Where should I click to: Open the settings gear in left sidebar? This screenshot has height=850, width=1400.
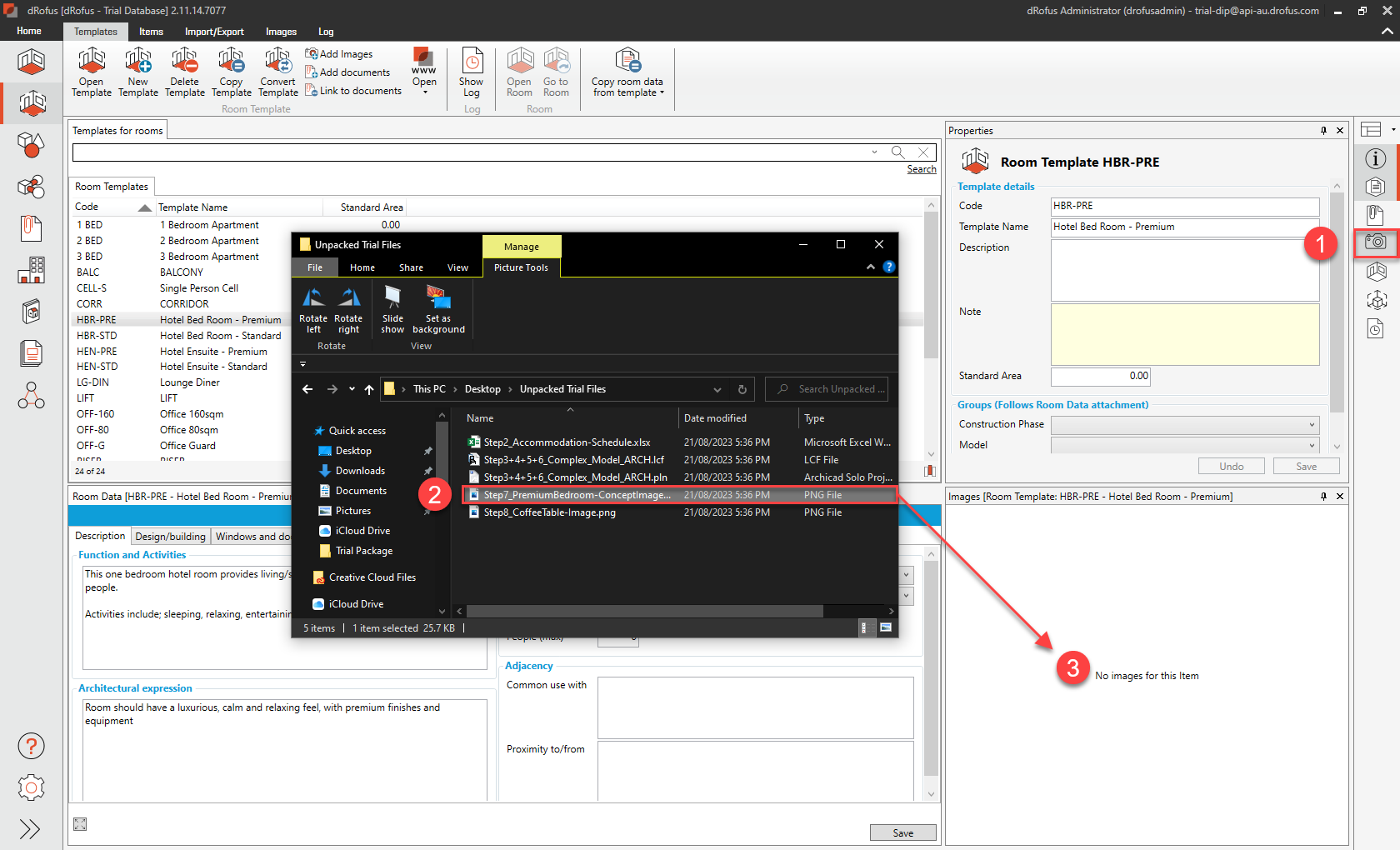[31, 787]
